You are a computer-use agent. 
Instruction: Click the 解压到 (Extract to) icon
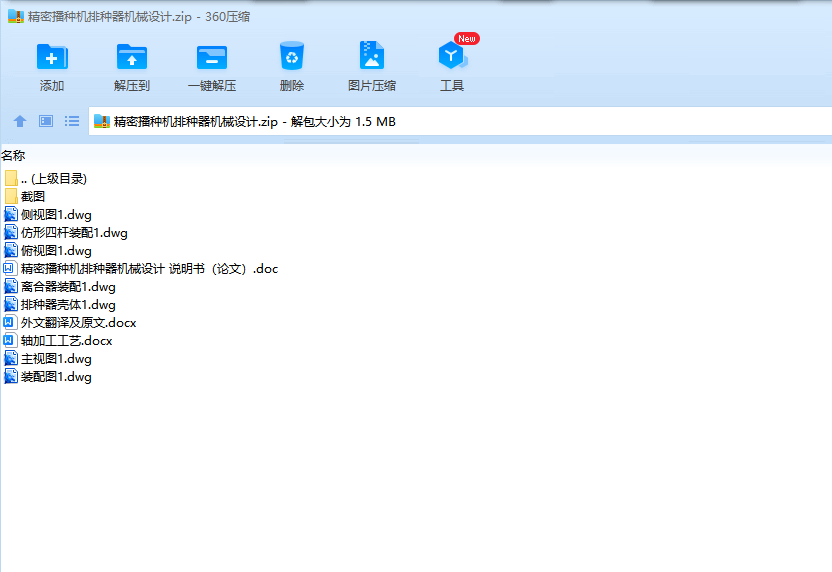tap(132, 56)
